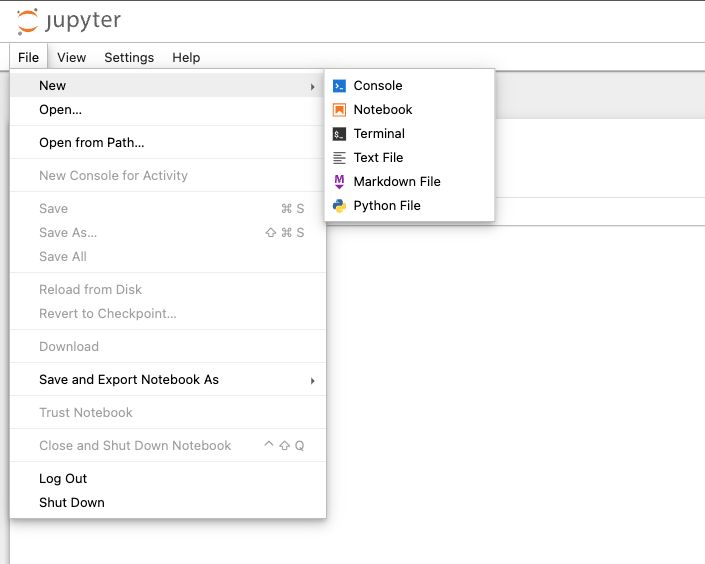This screenshot has height=564, width=705.
Task: Expand Save and Export Notebook As arrow
Action: tap(312, 381)
